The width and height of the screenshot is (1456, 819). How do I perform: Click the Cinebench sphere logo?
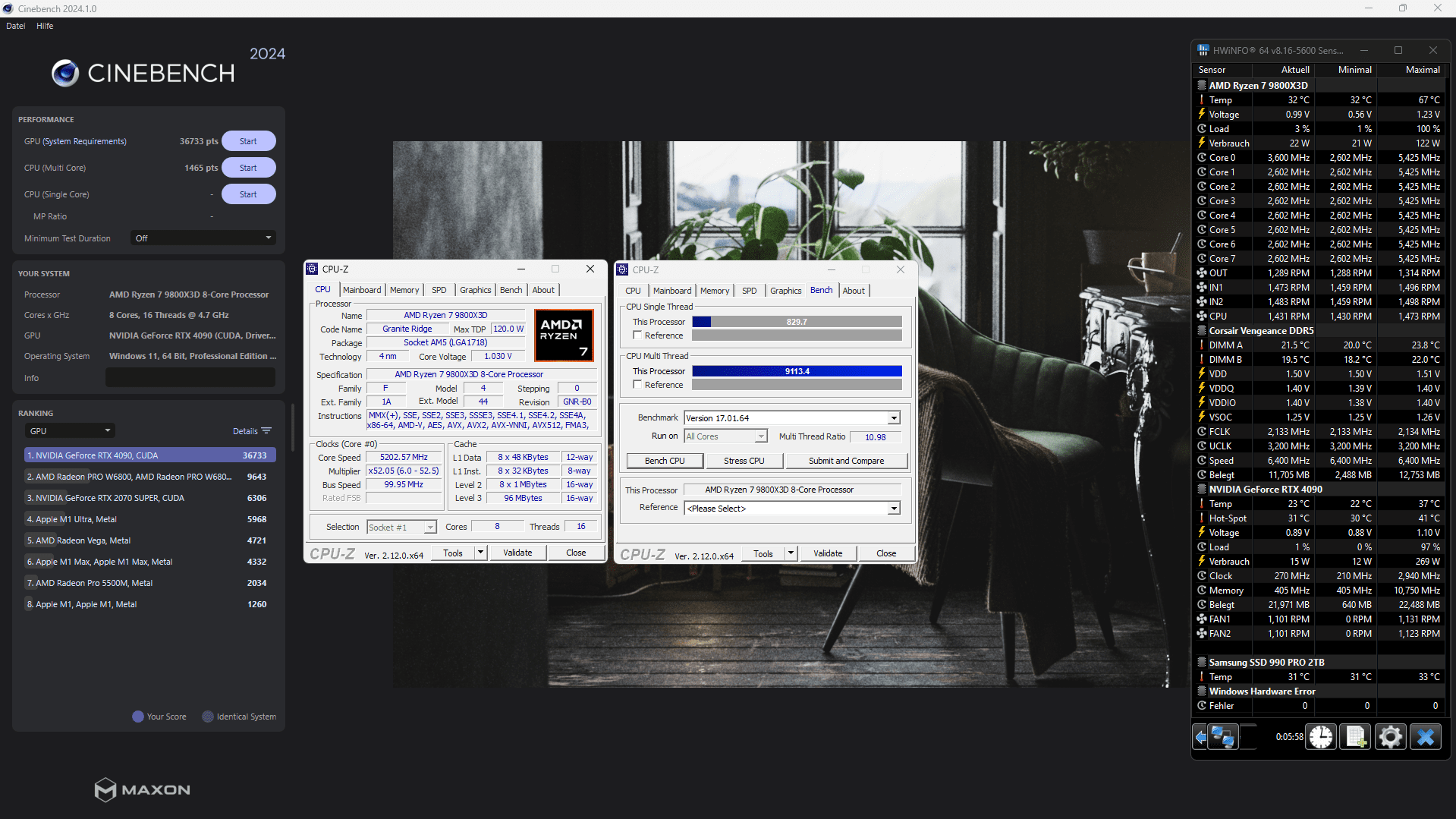(65, 73)
